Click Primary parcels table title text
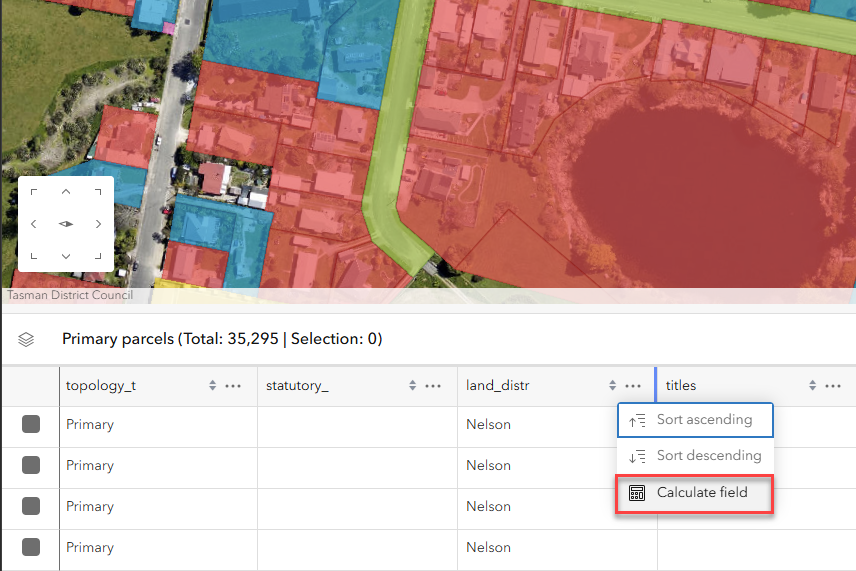 (222, 339)
